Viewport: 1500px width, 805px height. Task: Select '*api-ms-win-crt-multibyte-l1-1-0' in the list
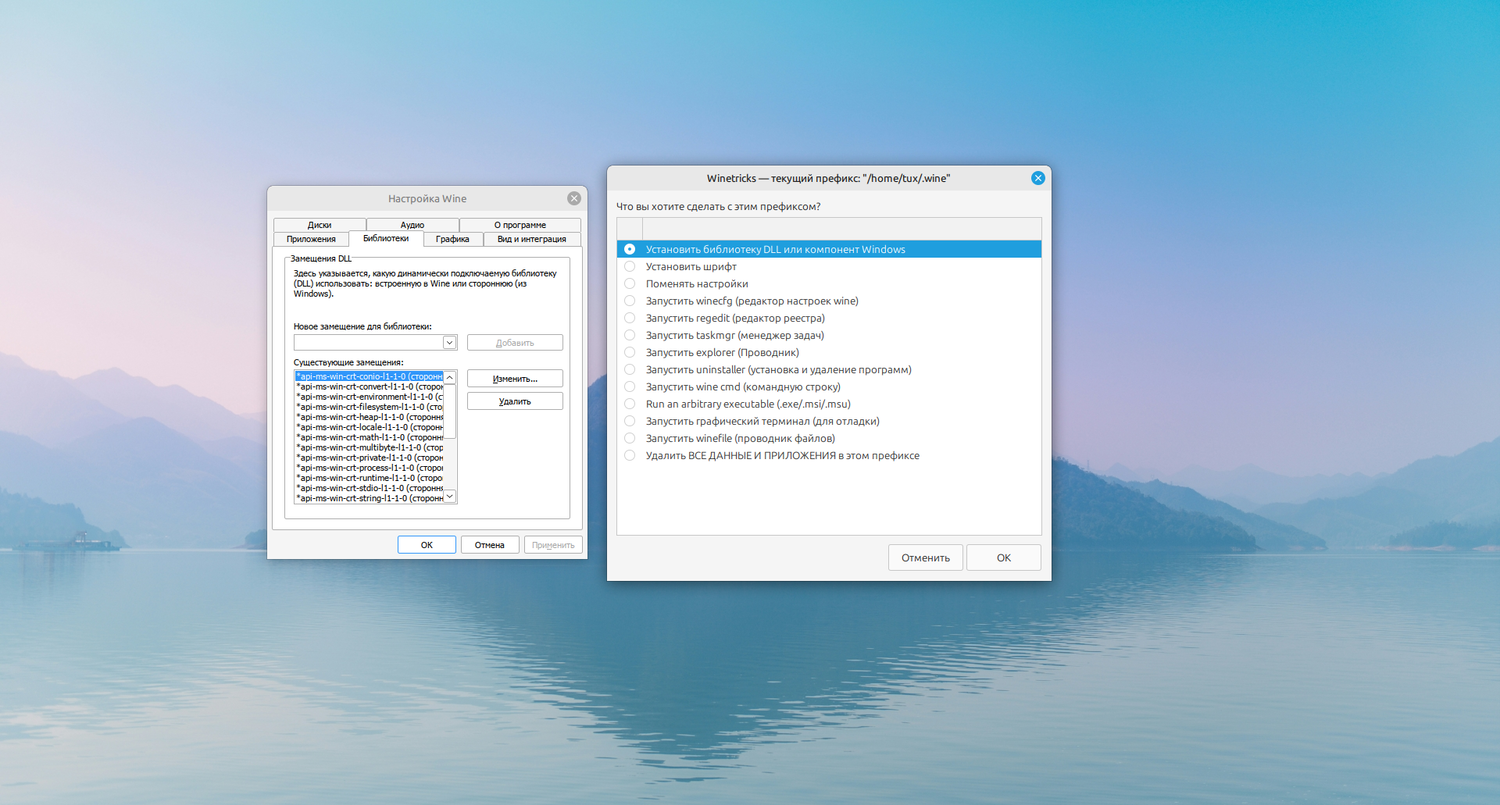click(x=369, y=448)
